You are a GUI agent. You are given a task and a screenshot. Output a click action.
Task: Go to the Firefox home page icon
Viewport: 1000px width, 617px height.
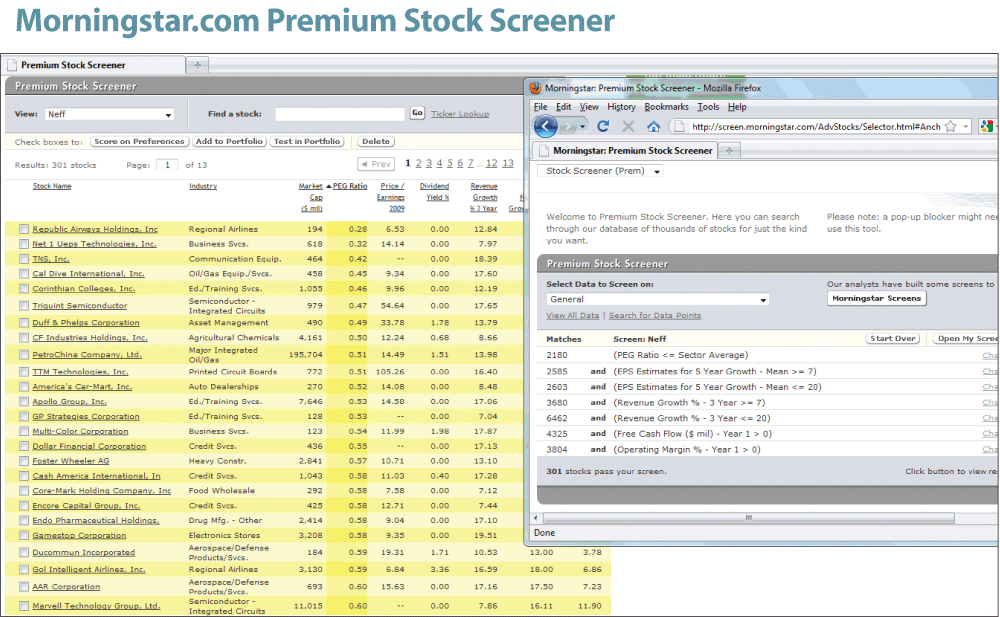coord(653,126)
